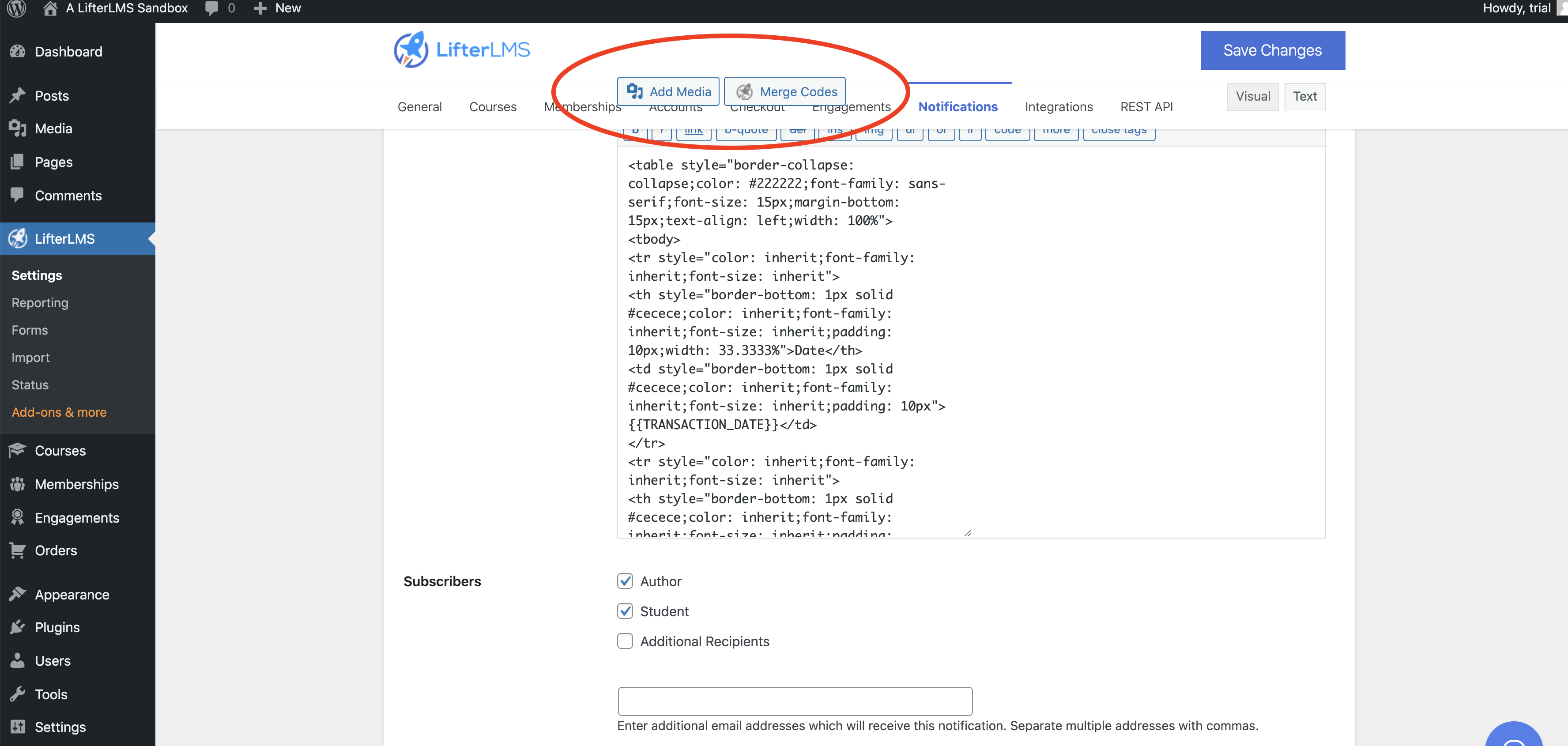Click the Pages icon in sidebar
The width and height of the screenshot is (1568, 746).
(18, 162)
